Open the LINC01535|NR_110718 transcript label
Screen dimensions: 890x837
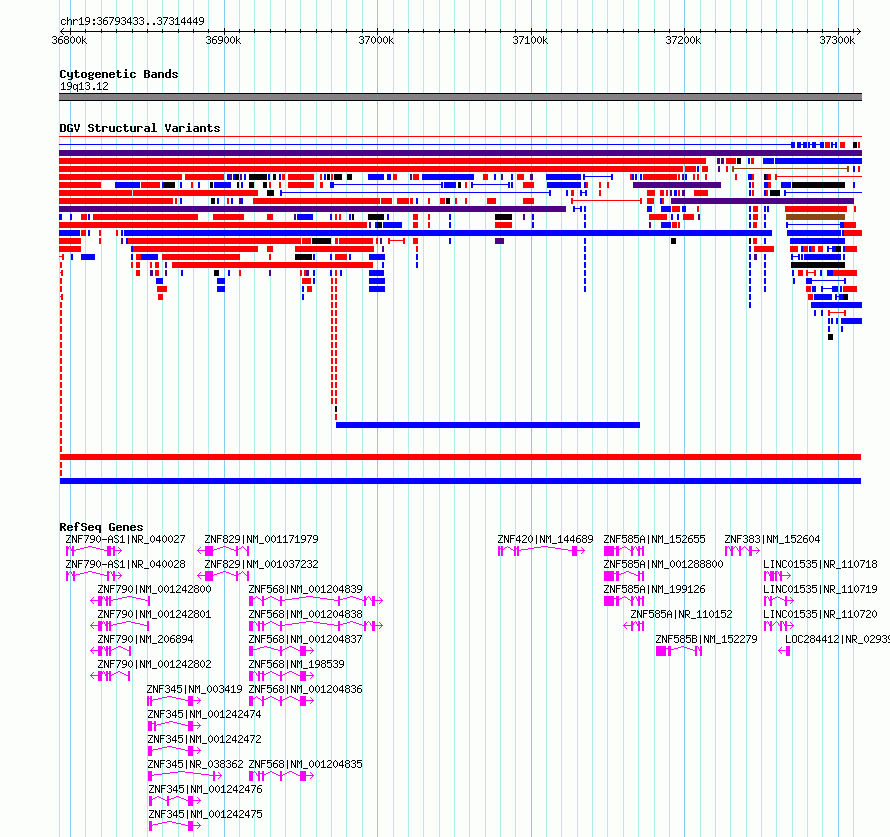click(x=820, y=564)
